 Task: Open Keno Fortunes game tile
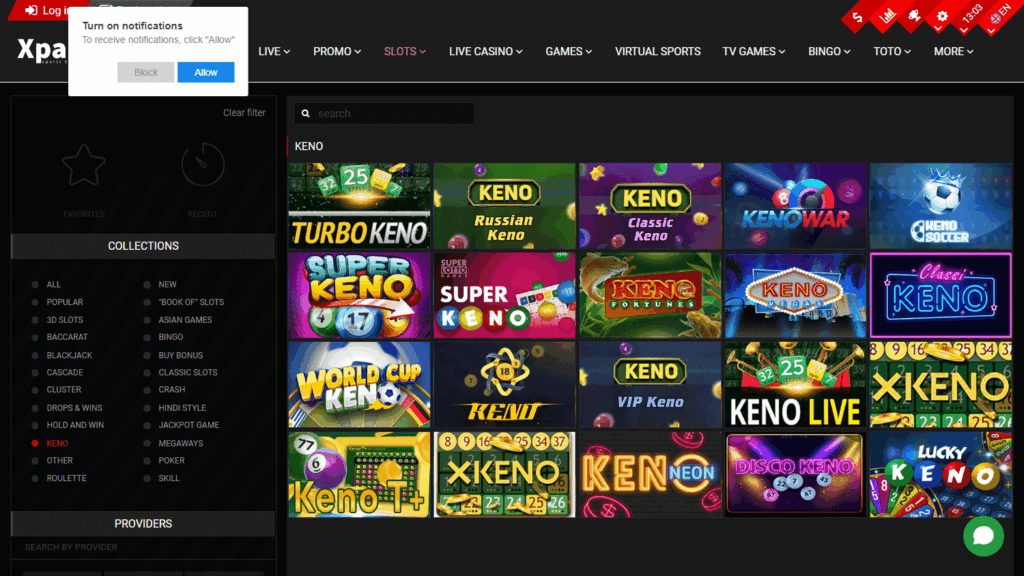pos(650,295)
